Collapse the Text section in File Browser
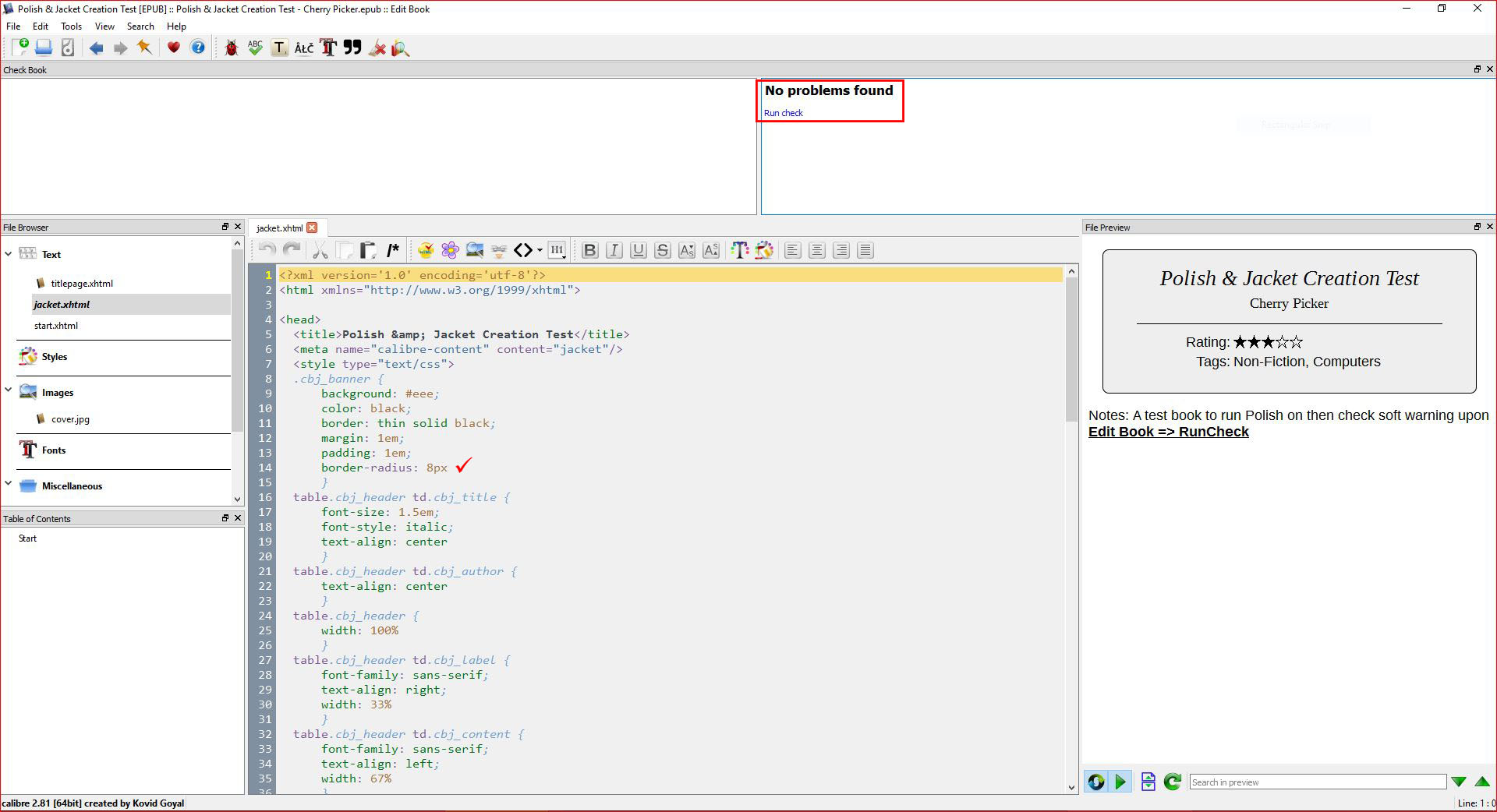1497x812 pixels. coord(9,254)
